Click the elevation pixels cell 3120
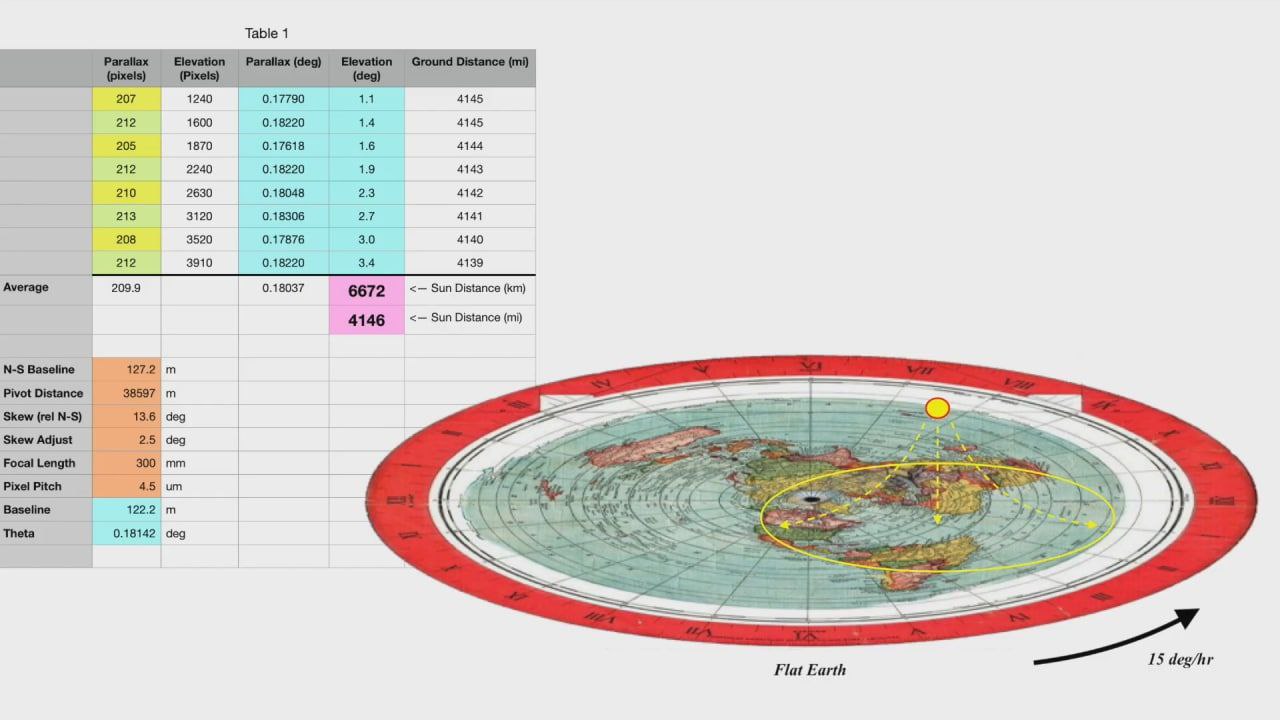This screenshot has width=1280, height=720. click(199, 216)
